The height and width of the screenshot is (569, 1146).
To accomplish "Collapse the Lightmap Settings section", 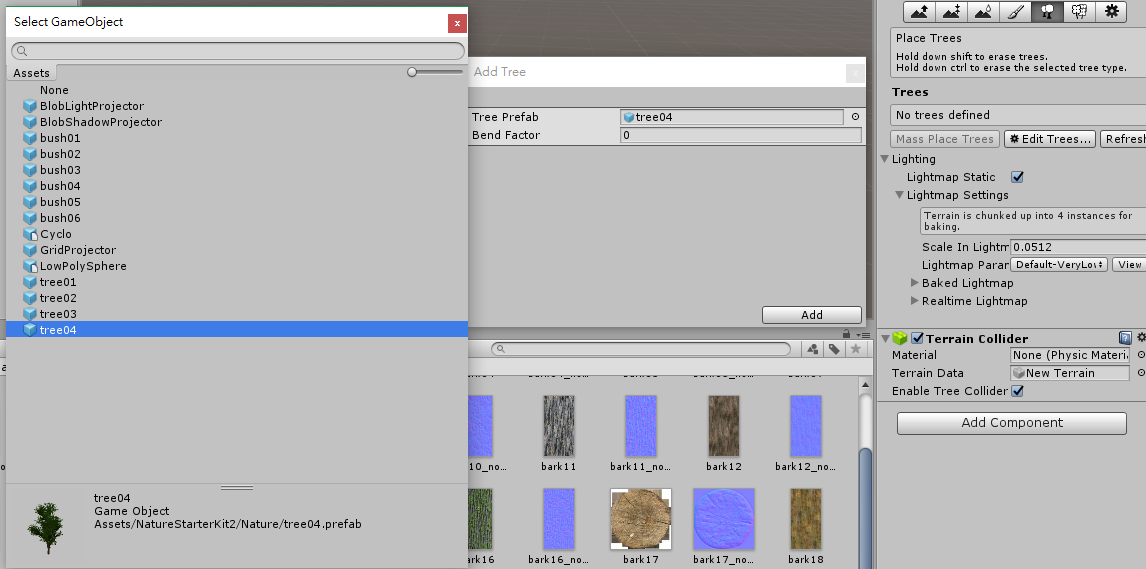I will (x=900, y=196).
